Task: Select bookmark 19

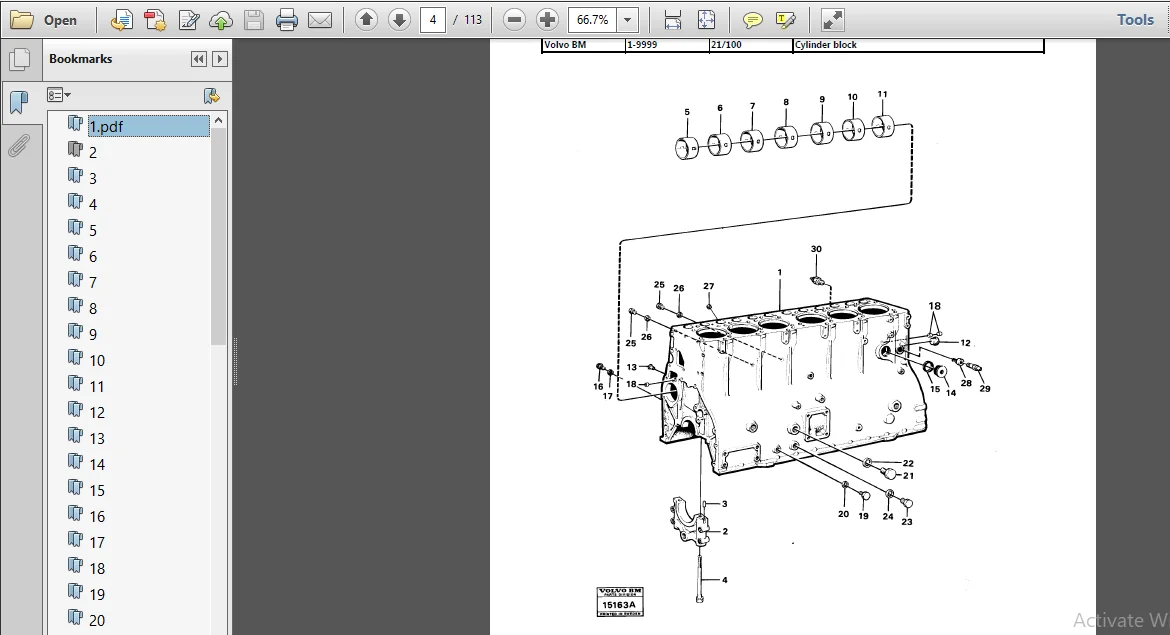Action: 97,595
